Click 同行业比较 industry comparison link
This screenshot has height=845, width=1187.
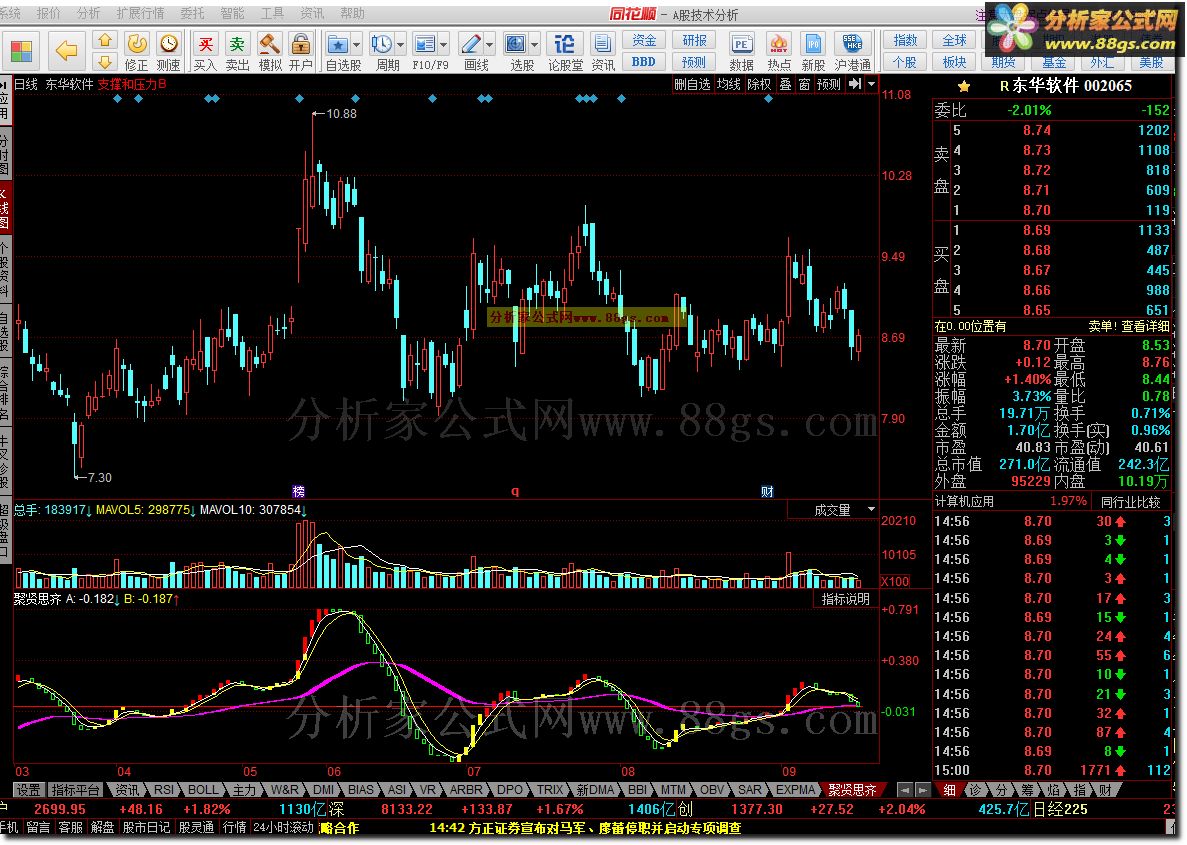click(1130, 501)
